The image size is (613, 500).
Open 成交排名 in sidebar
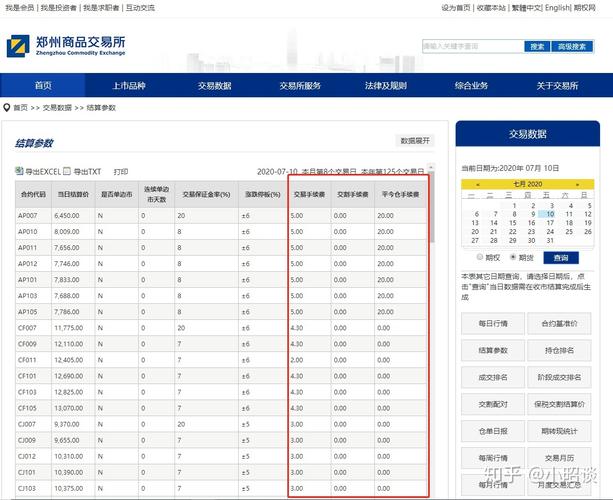point(493,377)
